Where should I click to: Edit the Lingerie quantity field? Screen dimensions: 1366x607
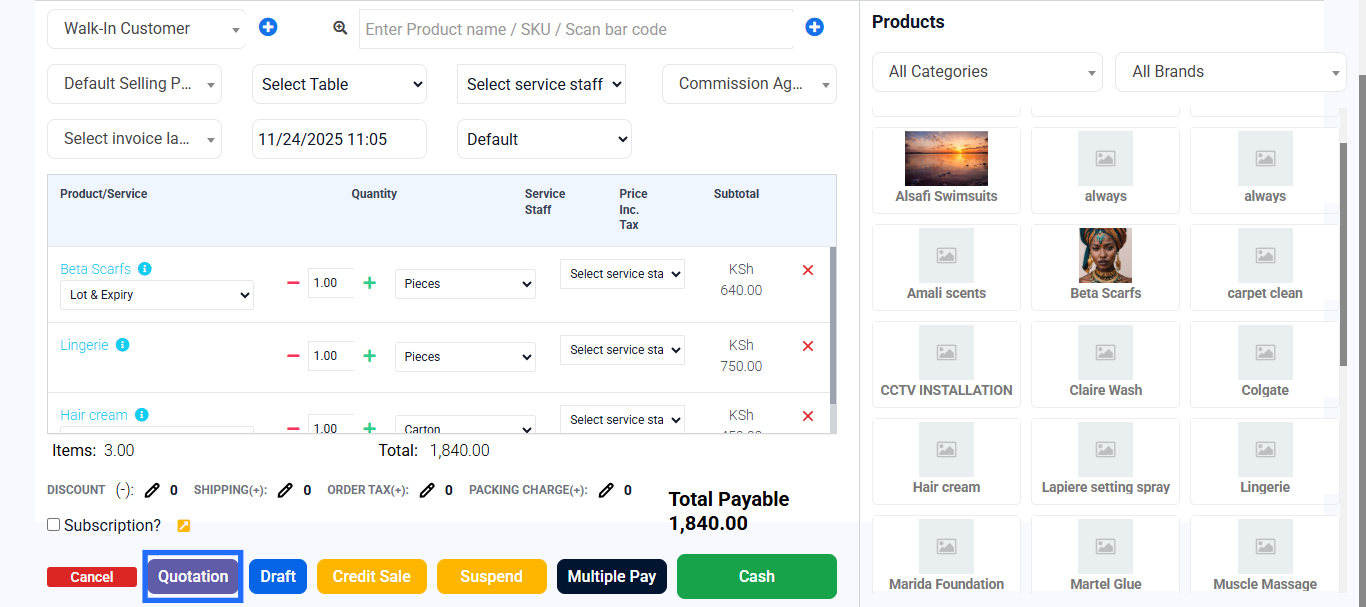point(331,356)
